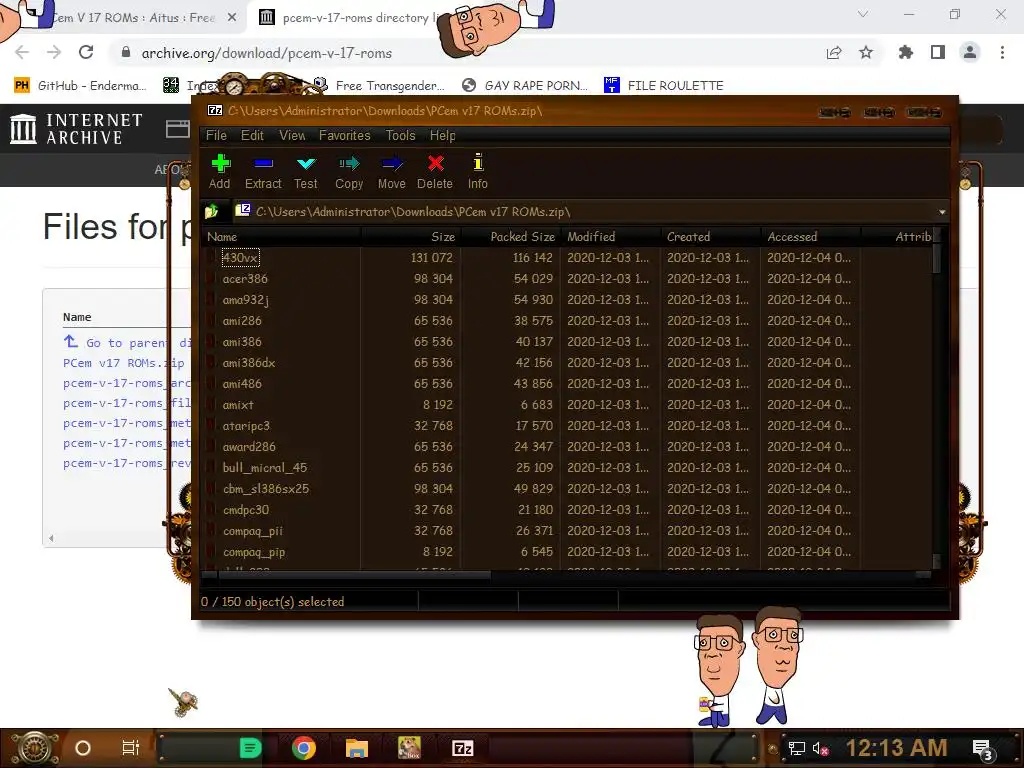This screenshot has height=768, width=1024.
Task: Click the taskbar clock showing 12:13 AM
Action: (x=896, y=748)
